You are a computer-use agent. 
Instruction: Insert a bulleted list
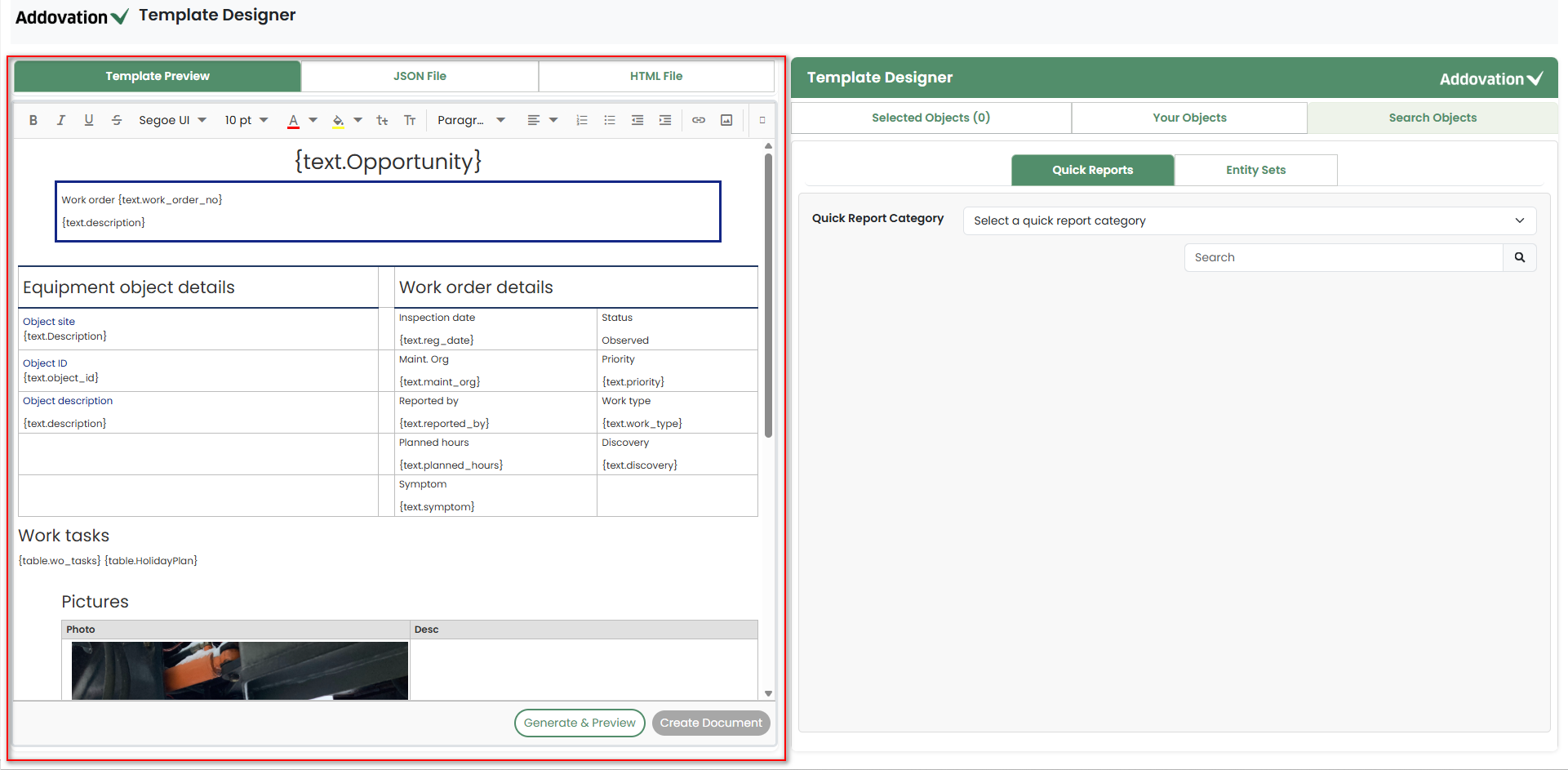coord(610,120)
